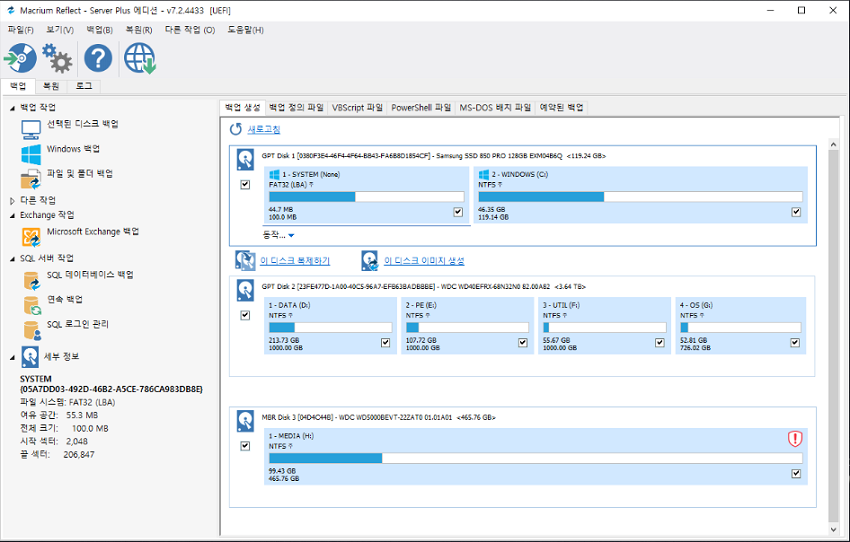Open the 다른 작업 (O) menu
850x542 pixels.
point(190,30)
